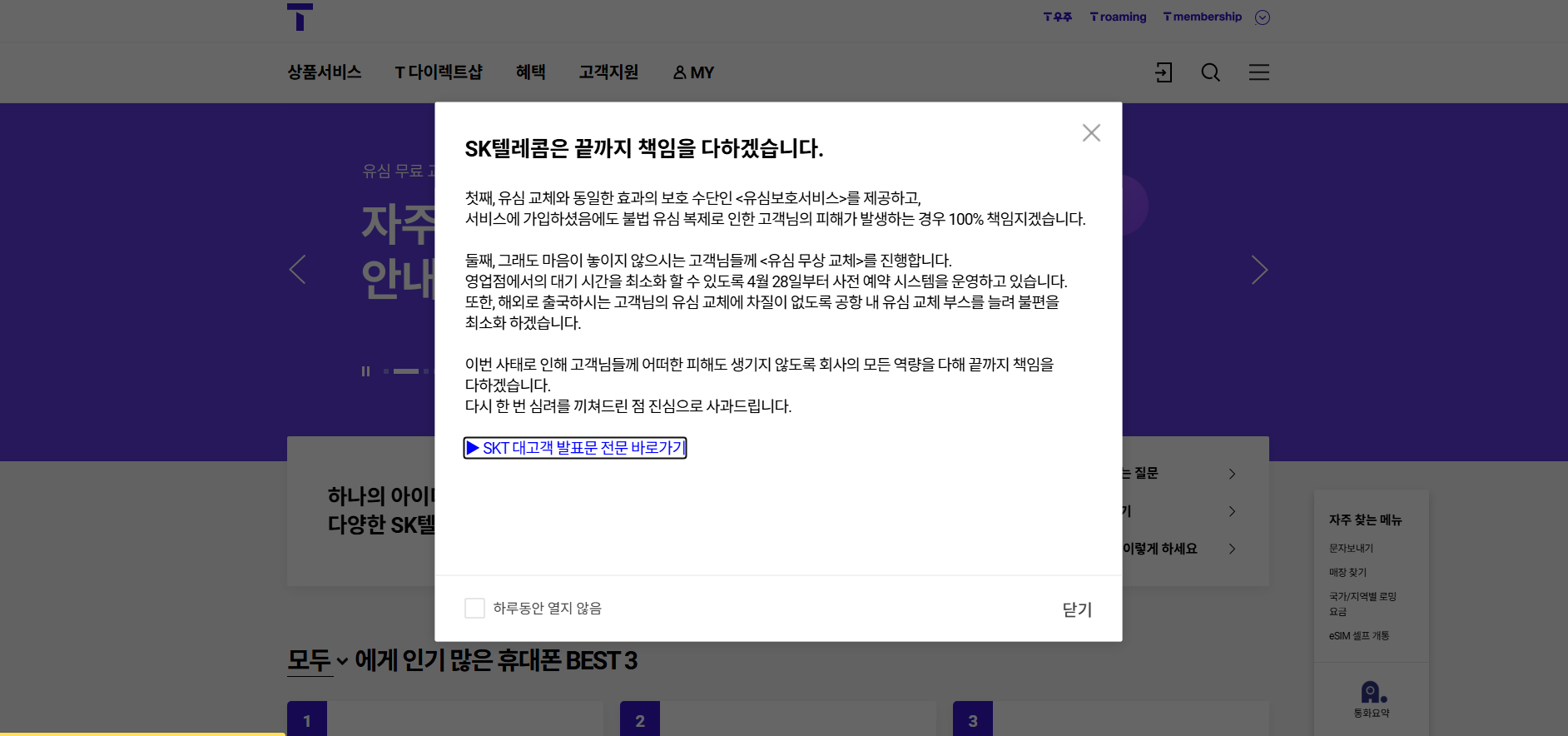
Task: Go to next banner slide arrow
Action: tap(1259, 269)
